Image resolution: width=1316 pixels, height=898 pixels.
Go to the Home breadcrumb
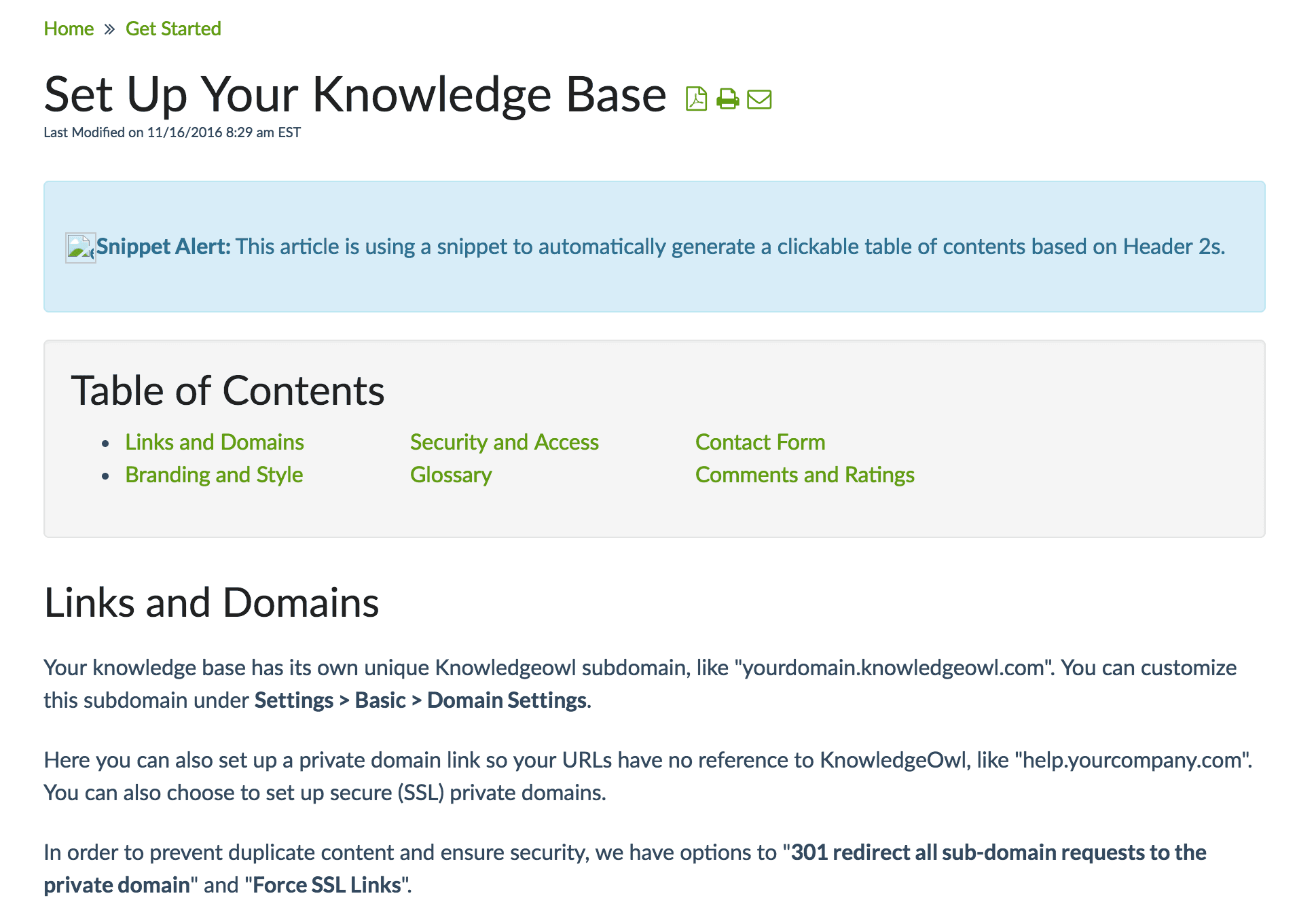click(69, 29)
